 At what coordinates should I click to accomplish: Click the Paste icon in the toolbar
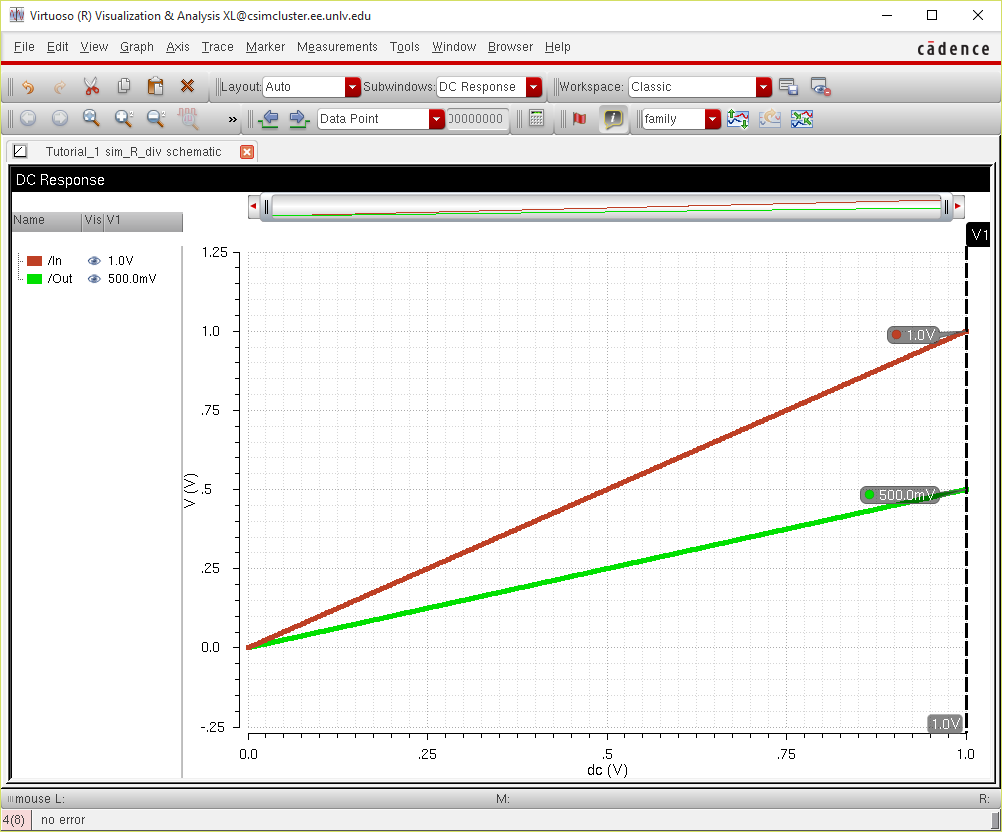tap(155, 87)
